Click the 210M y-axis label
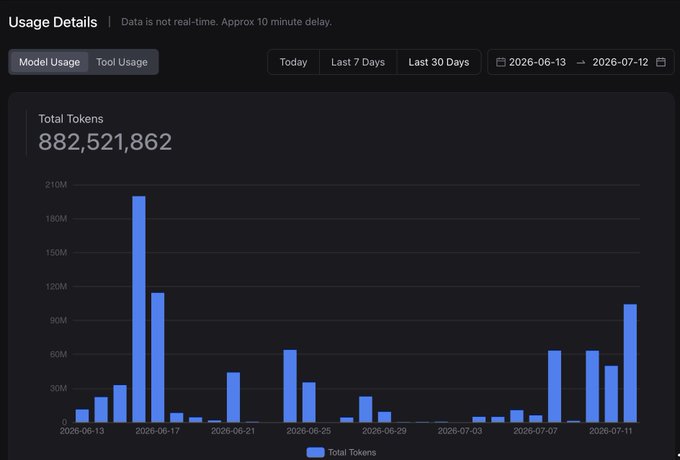 tap(56, 185)
